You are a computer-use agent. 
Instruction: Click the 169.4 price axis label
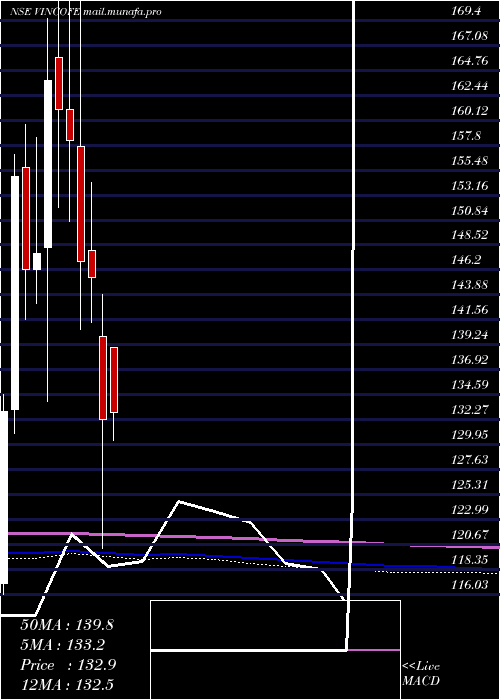pyautogui.click(x=466, y=12)
